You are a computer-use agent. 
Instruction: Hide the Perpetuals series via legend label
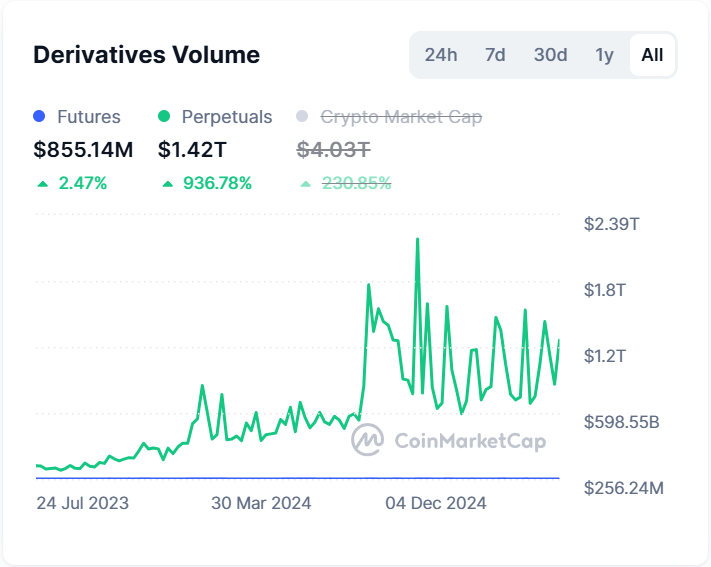(x=227, y=117)
